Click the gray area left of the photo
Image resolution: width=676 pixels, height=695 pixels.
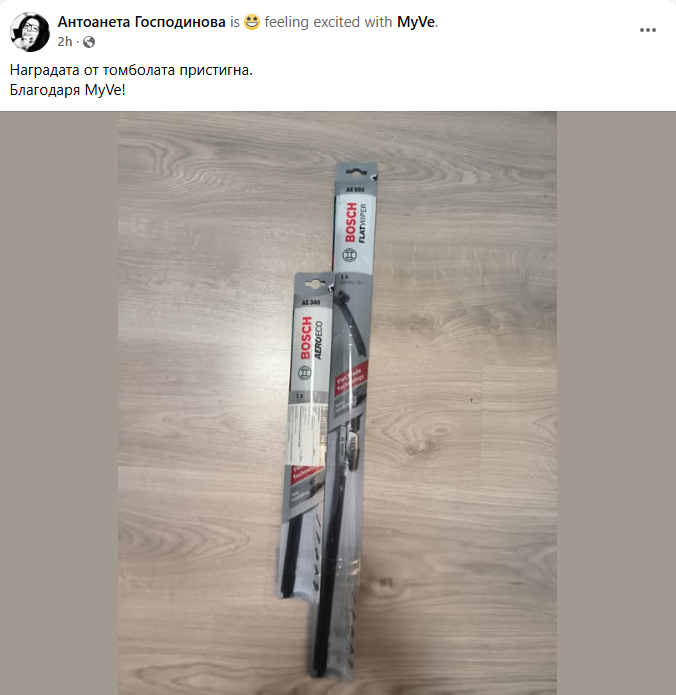(x=59, y=403)
